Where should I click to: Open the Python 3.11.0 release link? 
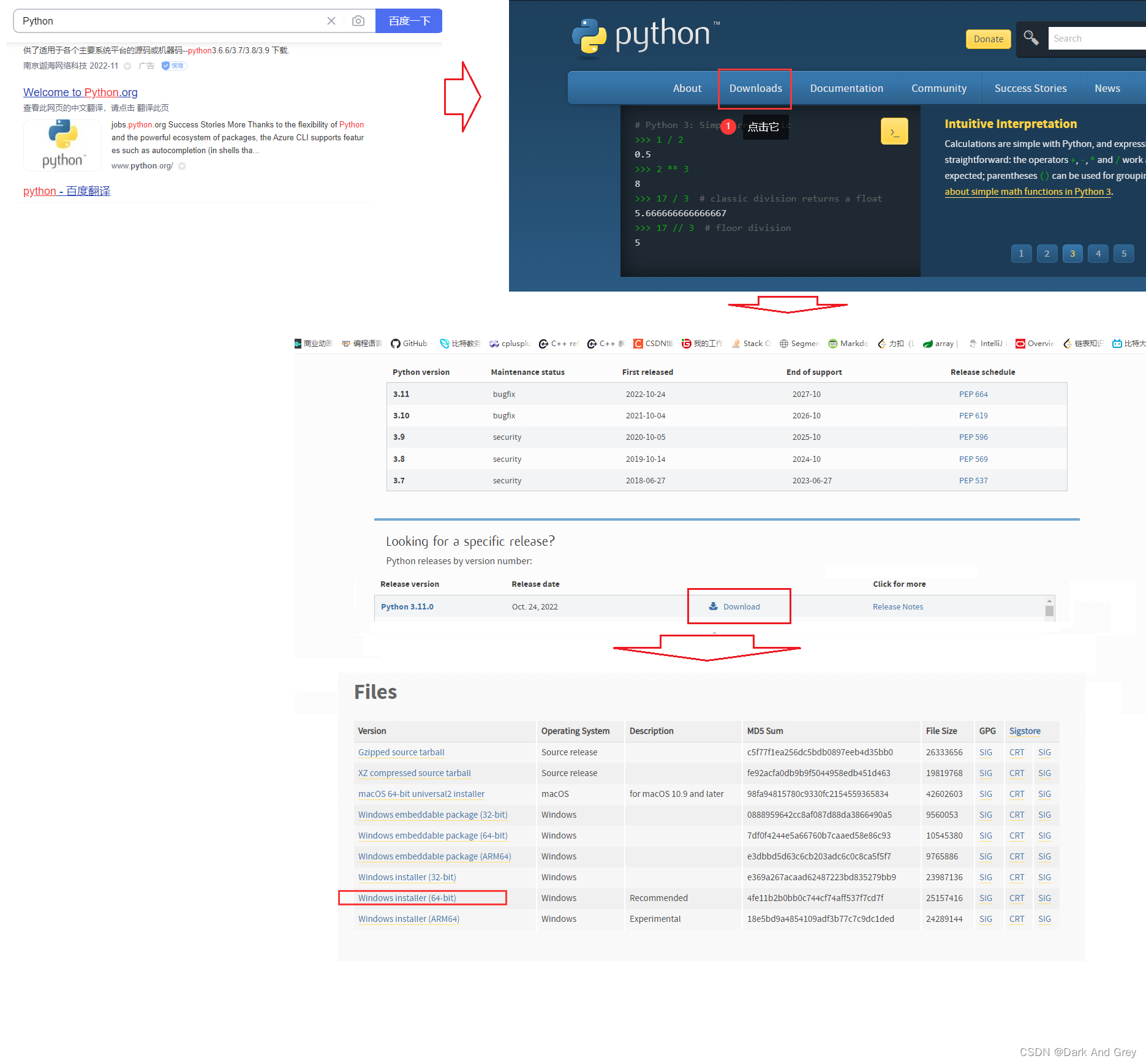[x=407, y=607]
